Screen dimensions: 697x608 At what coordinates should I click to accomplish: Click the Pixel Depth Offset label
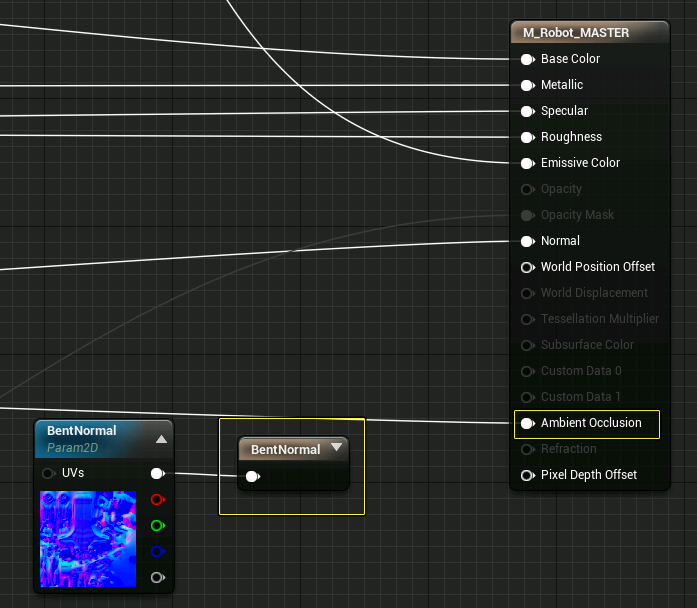tap(589, 475)
